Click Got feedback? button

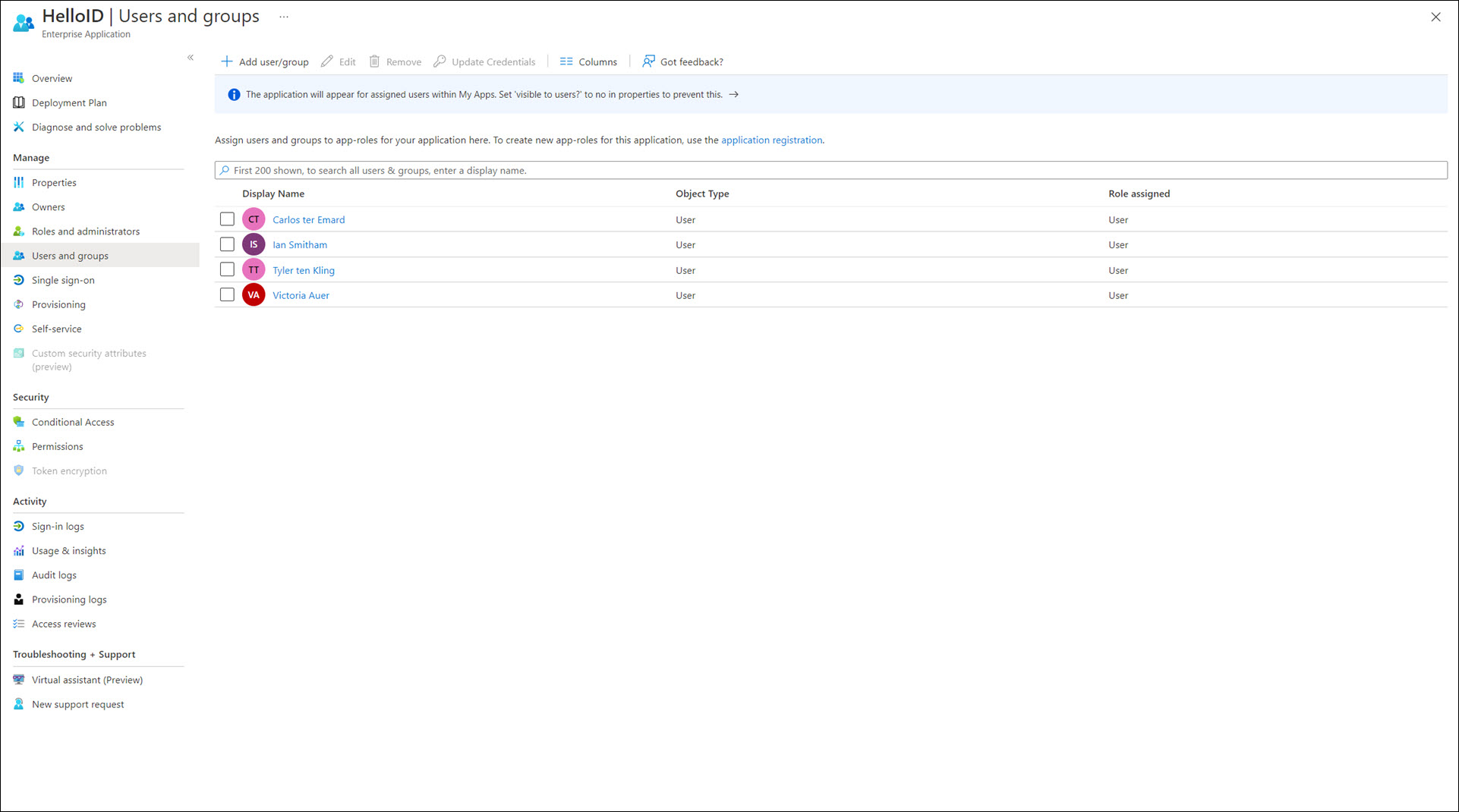[682, 61]
